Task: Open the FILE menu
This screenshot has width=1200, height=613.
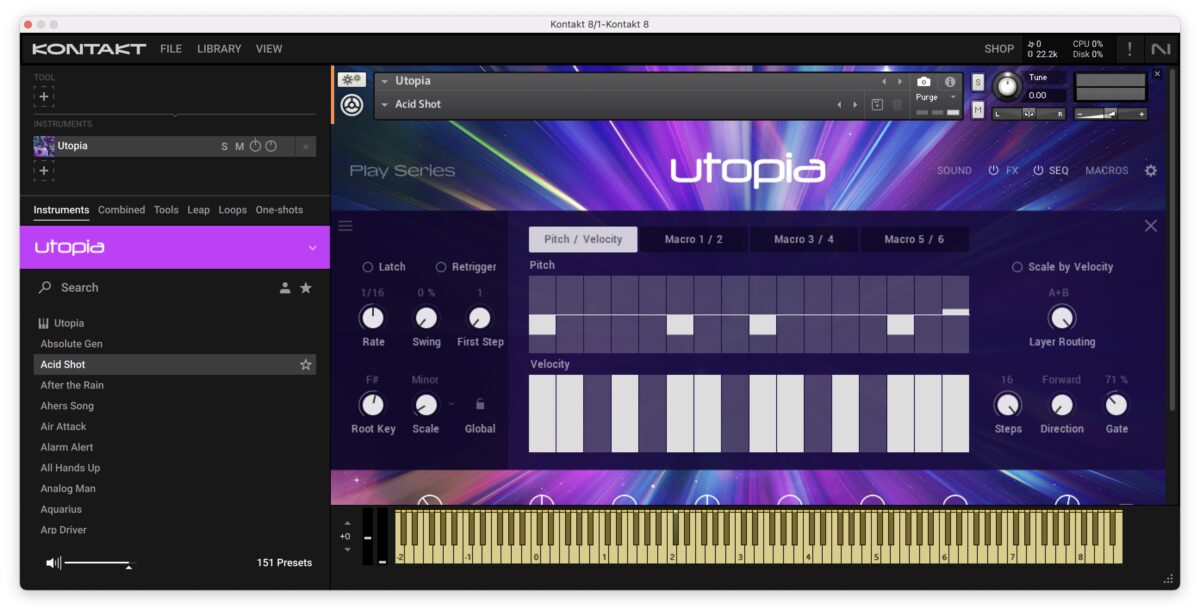Action: [x=171, y=49]
